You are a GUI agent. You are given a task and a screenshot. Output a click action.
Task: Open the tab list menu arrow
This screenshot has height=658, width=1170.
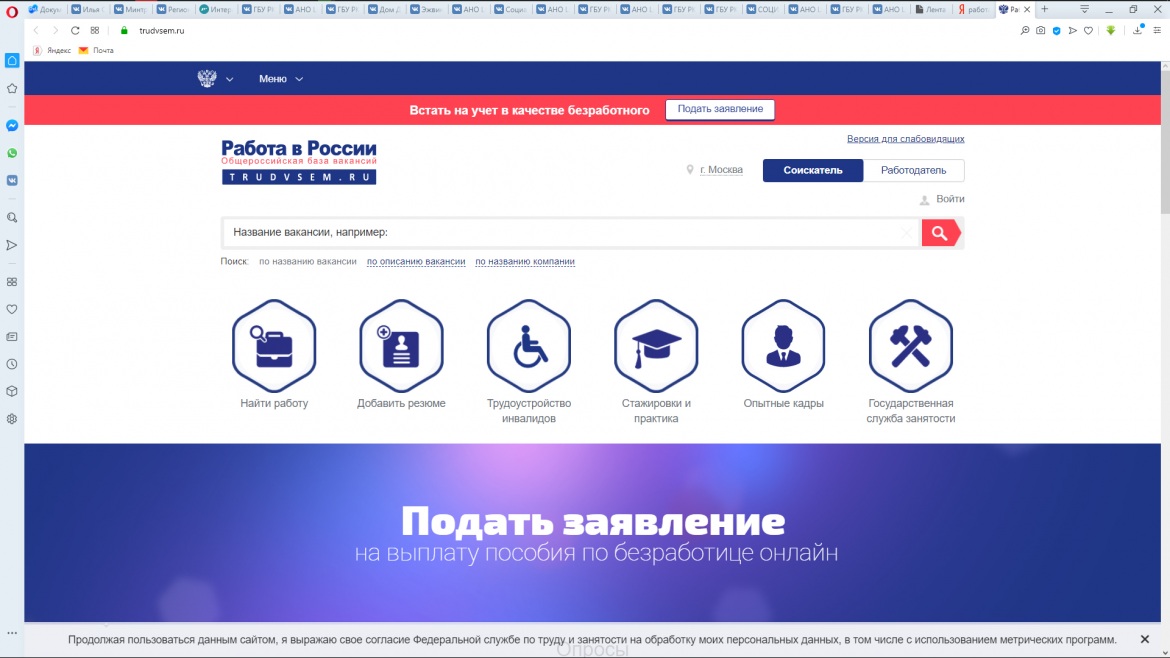1084,9
